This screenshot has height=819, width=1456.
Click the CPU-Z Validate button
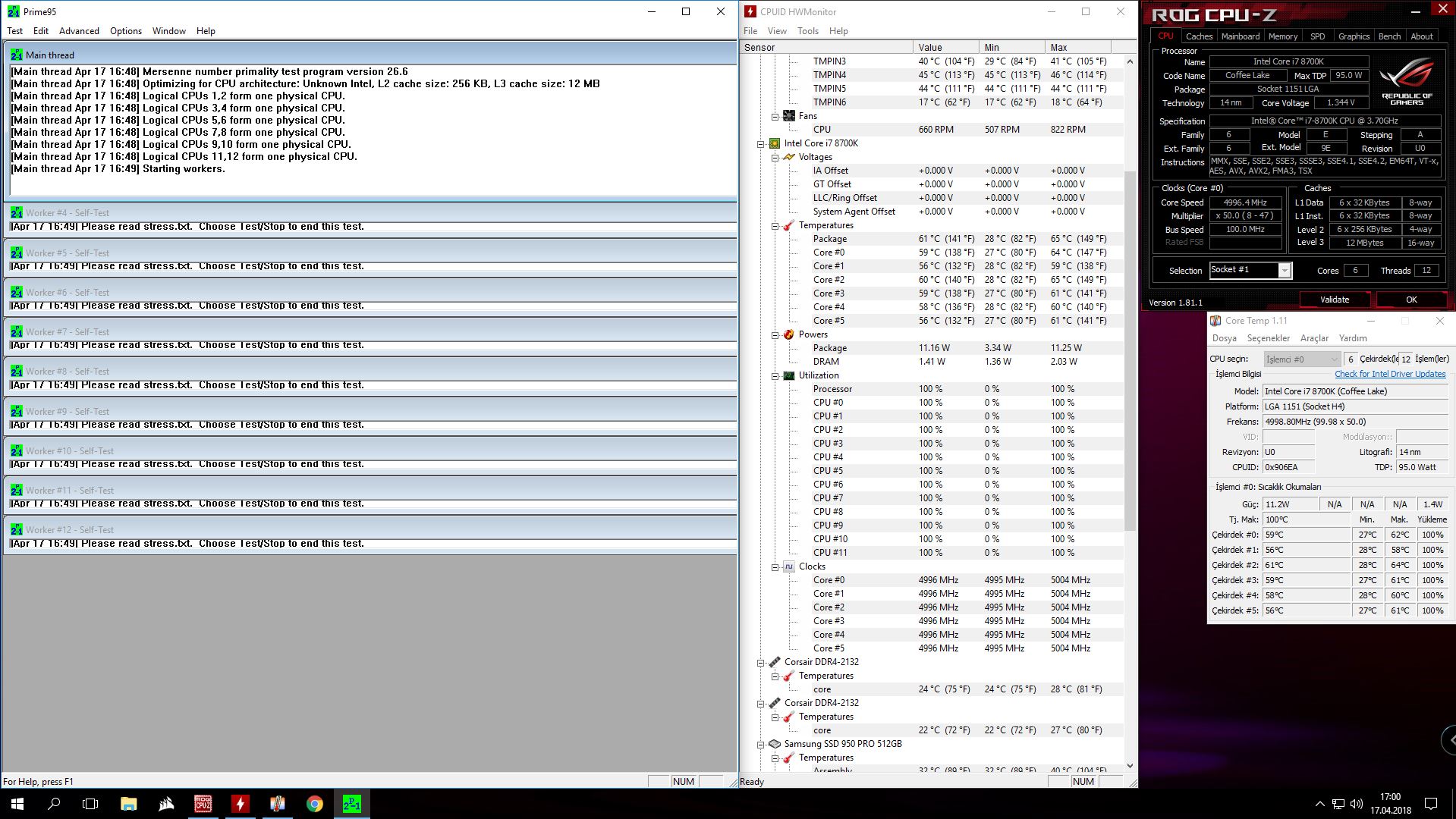click(x=1335, y=300)
